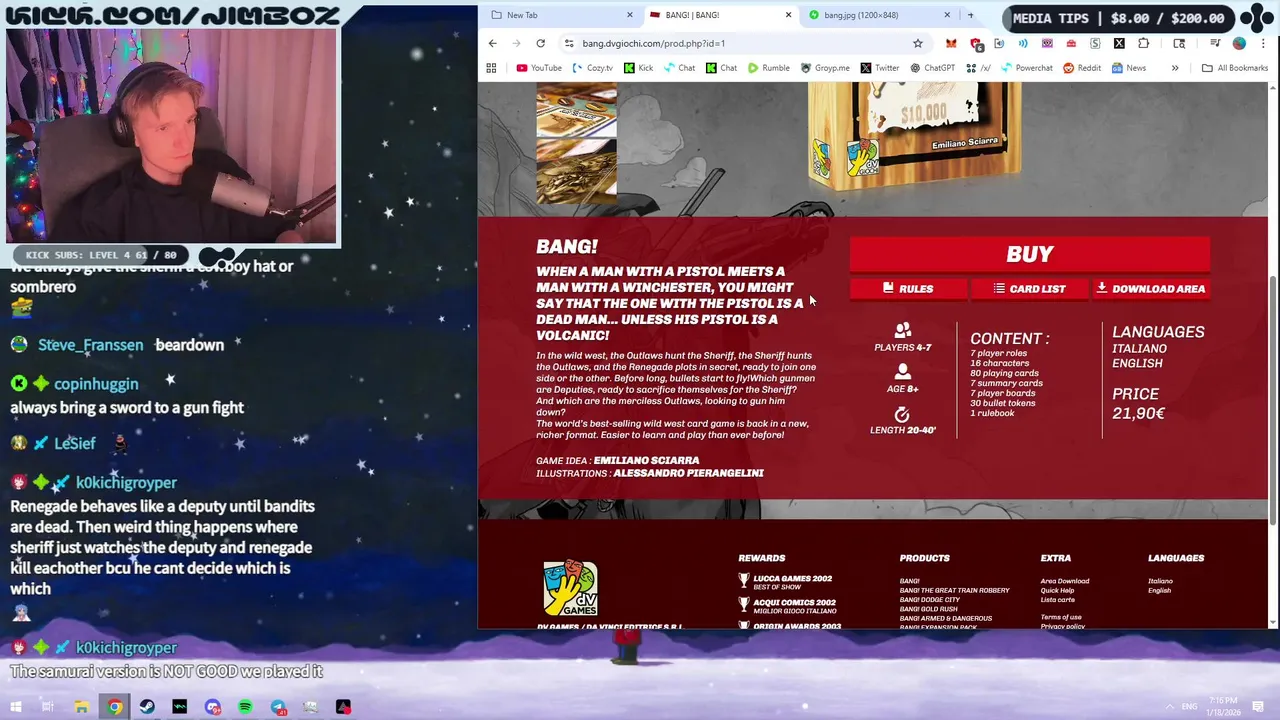1280x720 pixels.
Task: Open BANG! Dodge City product link
Action: pyautogui.click(x=929, y=600)
